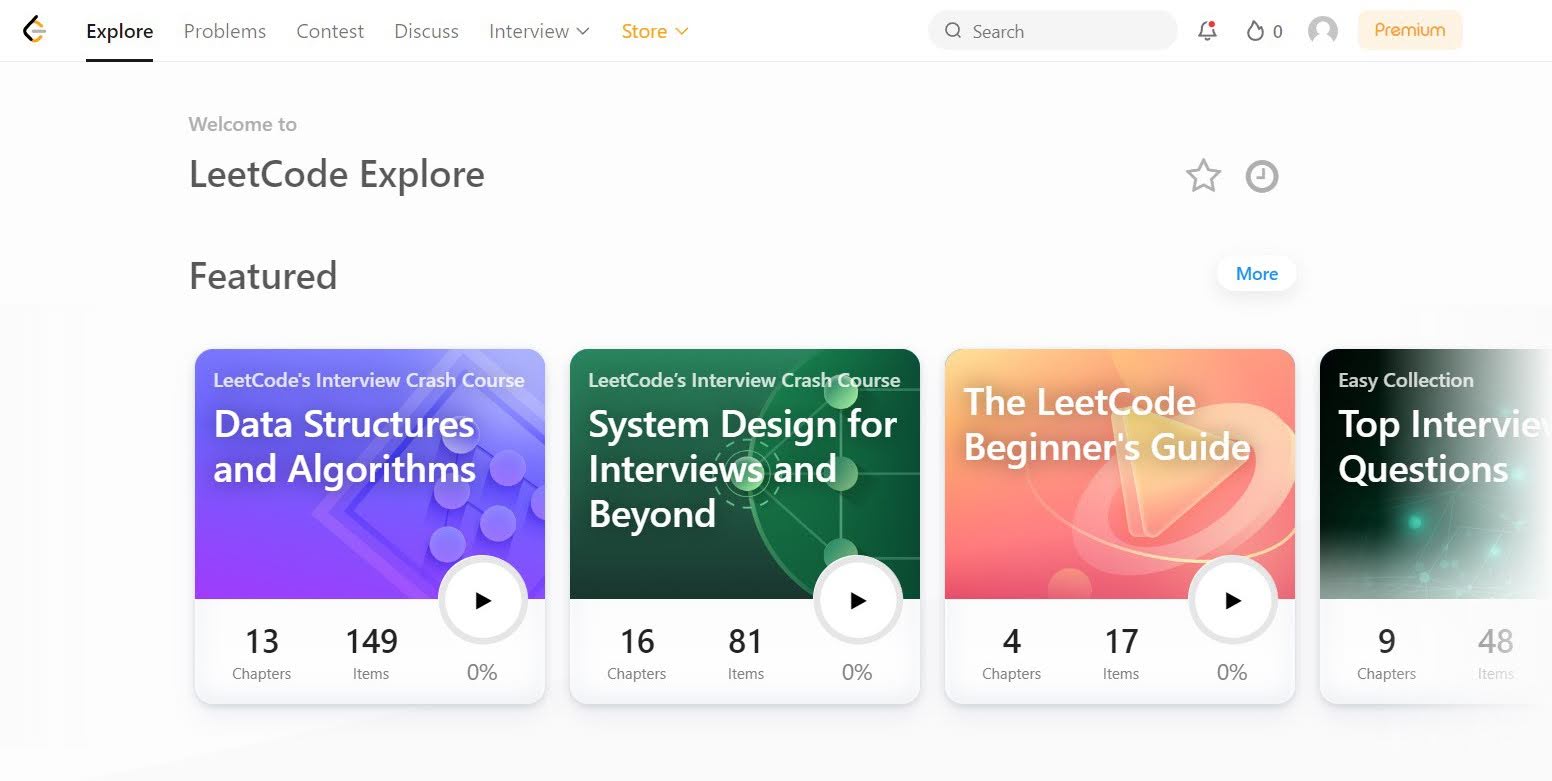Image resolution: width=1552 pixels, height=781 pixels.
Task: Expand the Interview dropdown menu
Action: 539,31
